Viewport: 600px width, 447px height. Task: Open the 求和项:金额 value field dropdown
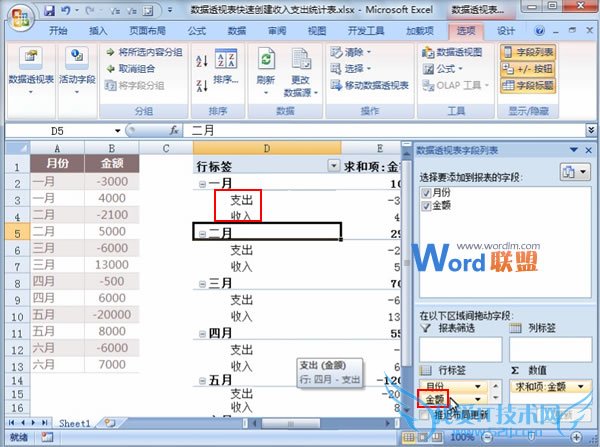[580, 387]
